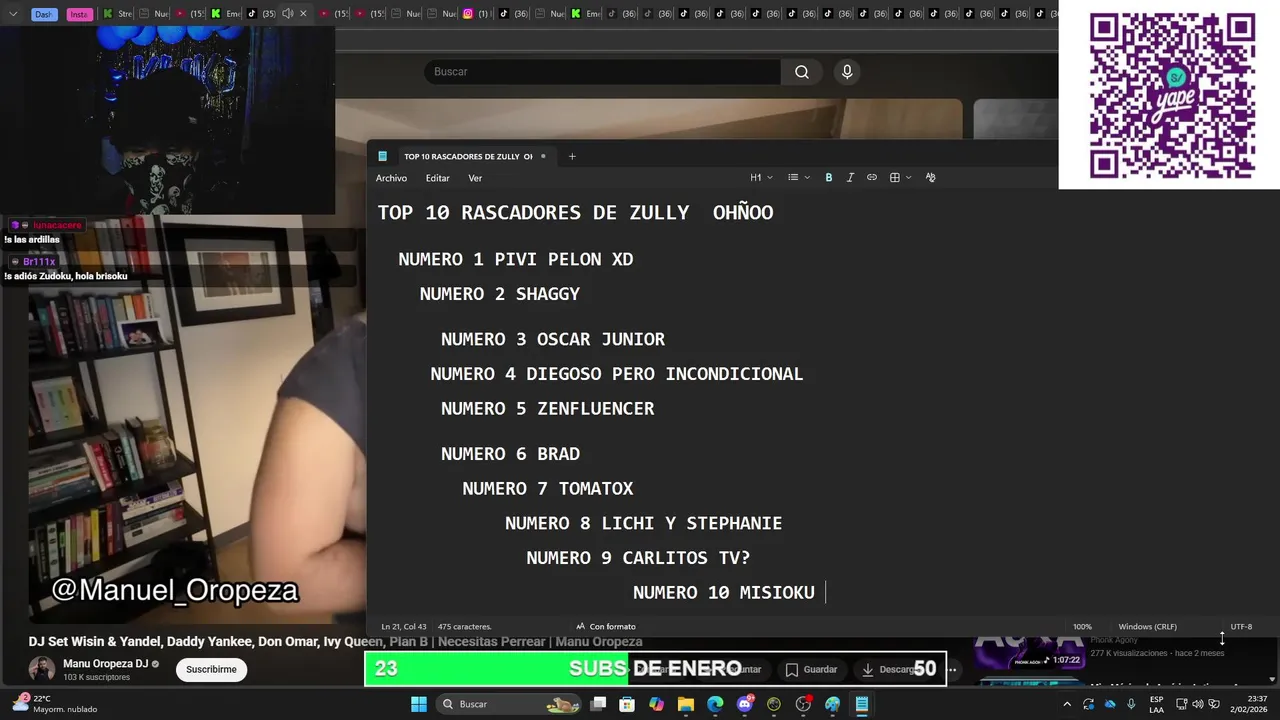Open the Archivo menu in Notepad
1280x720 pixels.
391,178
